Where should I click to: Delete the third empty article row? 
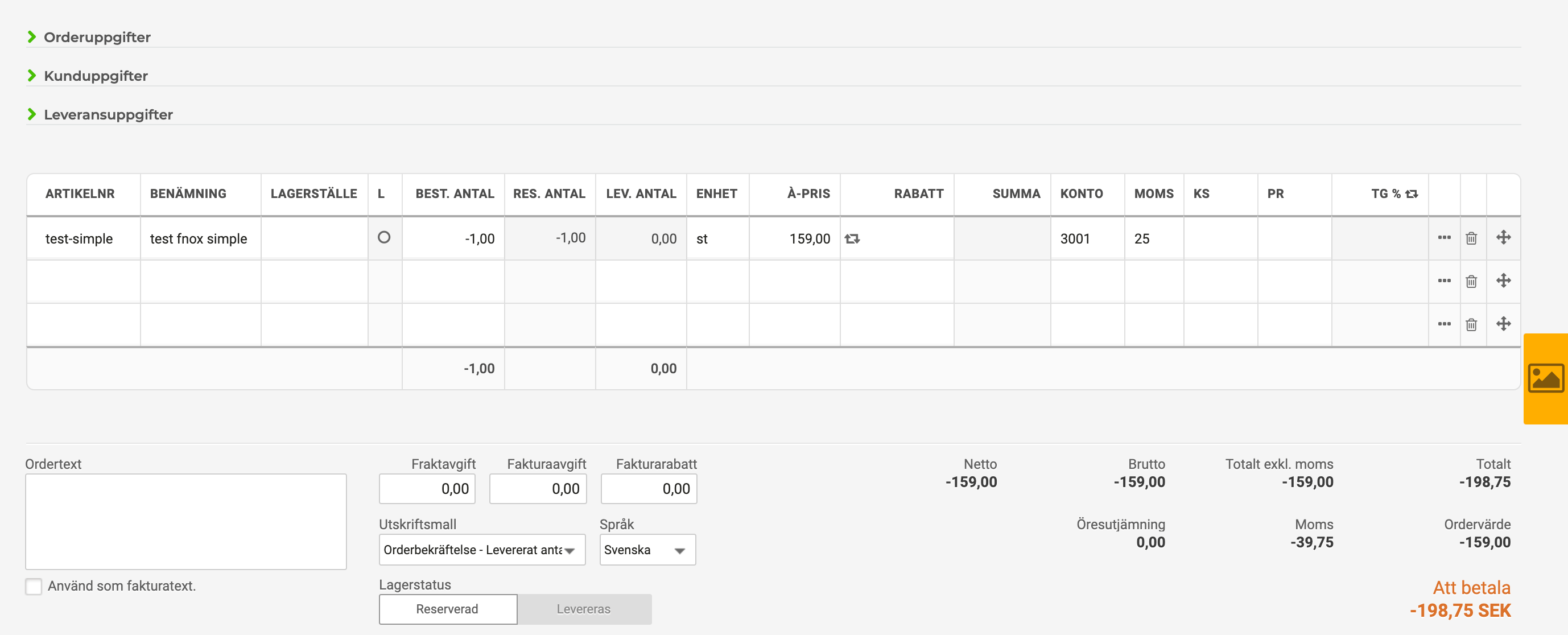[x=1472, y=324]
